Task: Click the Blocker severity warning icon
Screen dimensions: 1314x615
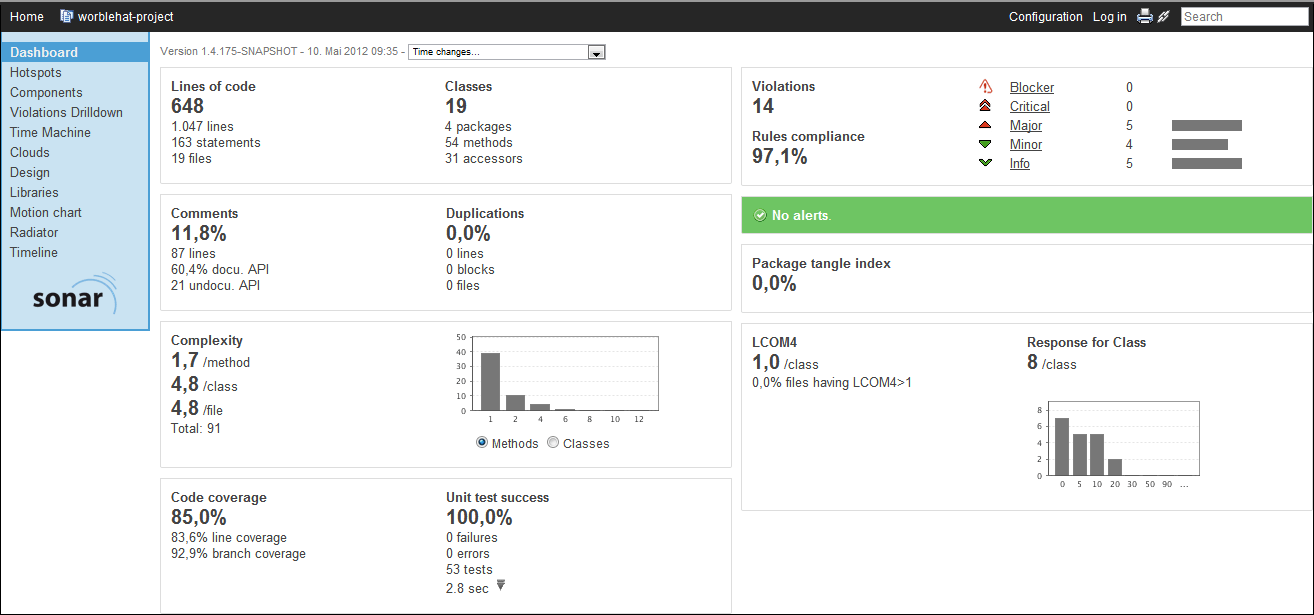Action: point(985,87)
